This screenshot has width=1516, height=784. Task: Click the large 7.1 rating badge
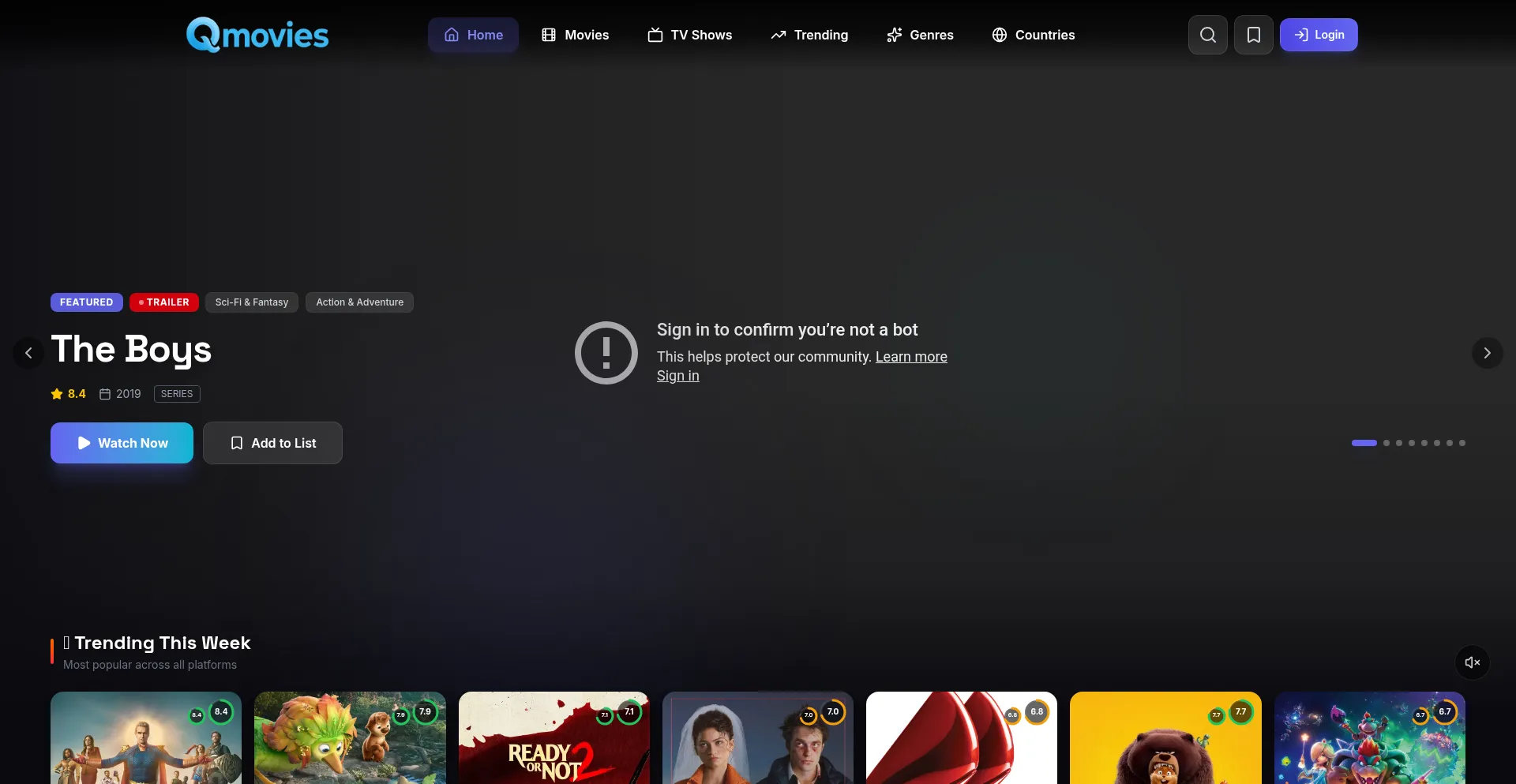tap(629, 712)
